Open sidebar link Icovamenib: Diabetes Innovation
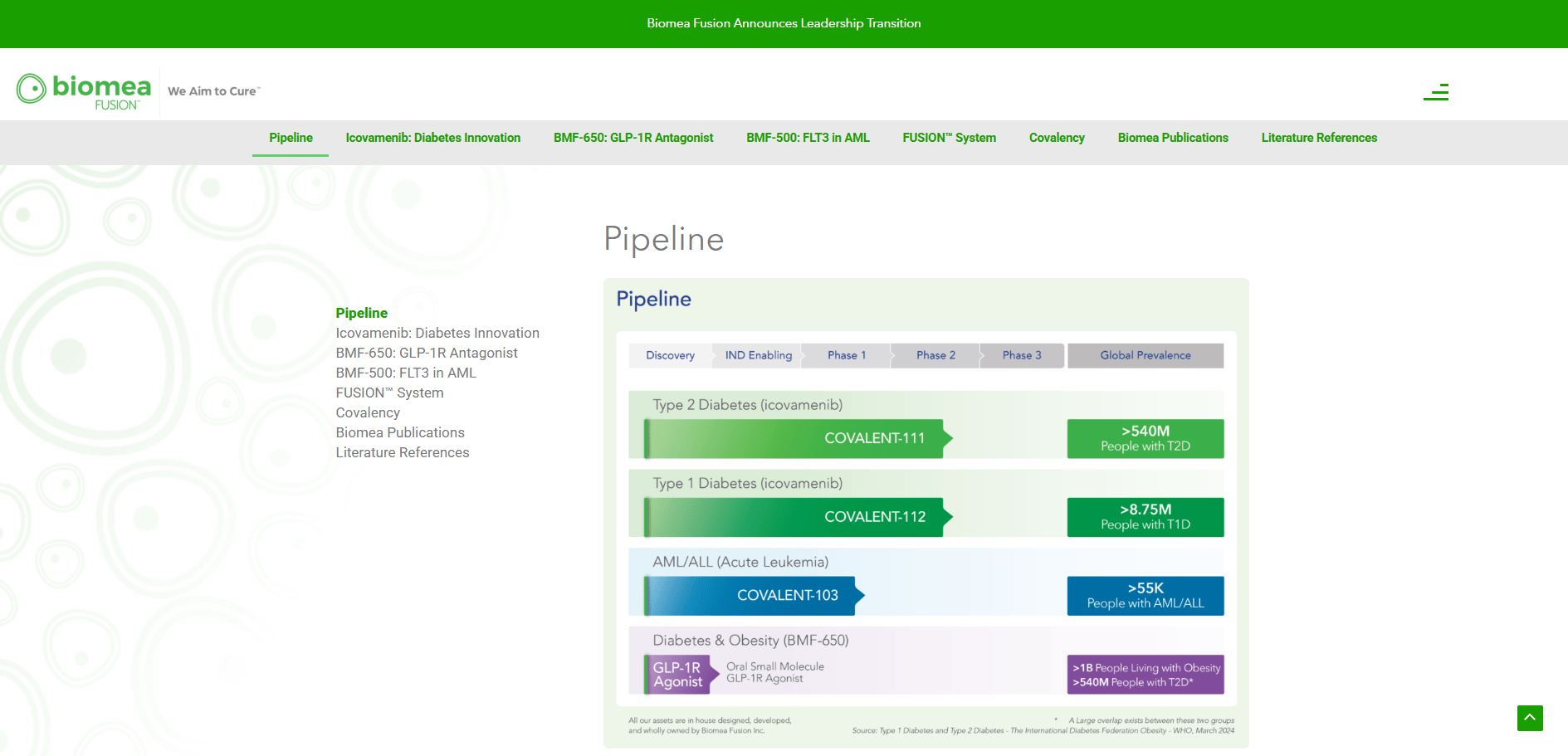The height and width of the screenshot is (756, 1568). coord(437,333)
